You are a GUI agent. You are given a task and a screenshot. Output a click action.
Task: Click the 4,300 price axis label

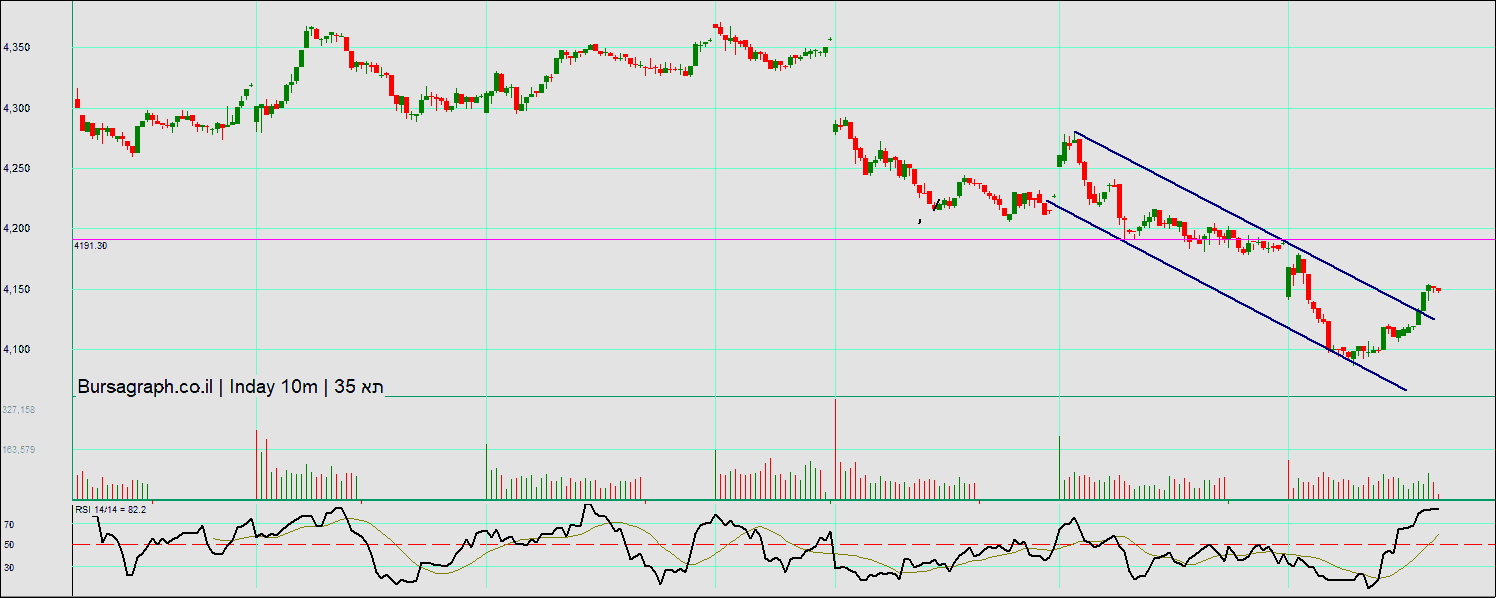[18, 108]
